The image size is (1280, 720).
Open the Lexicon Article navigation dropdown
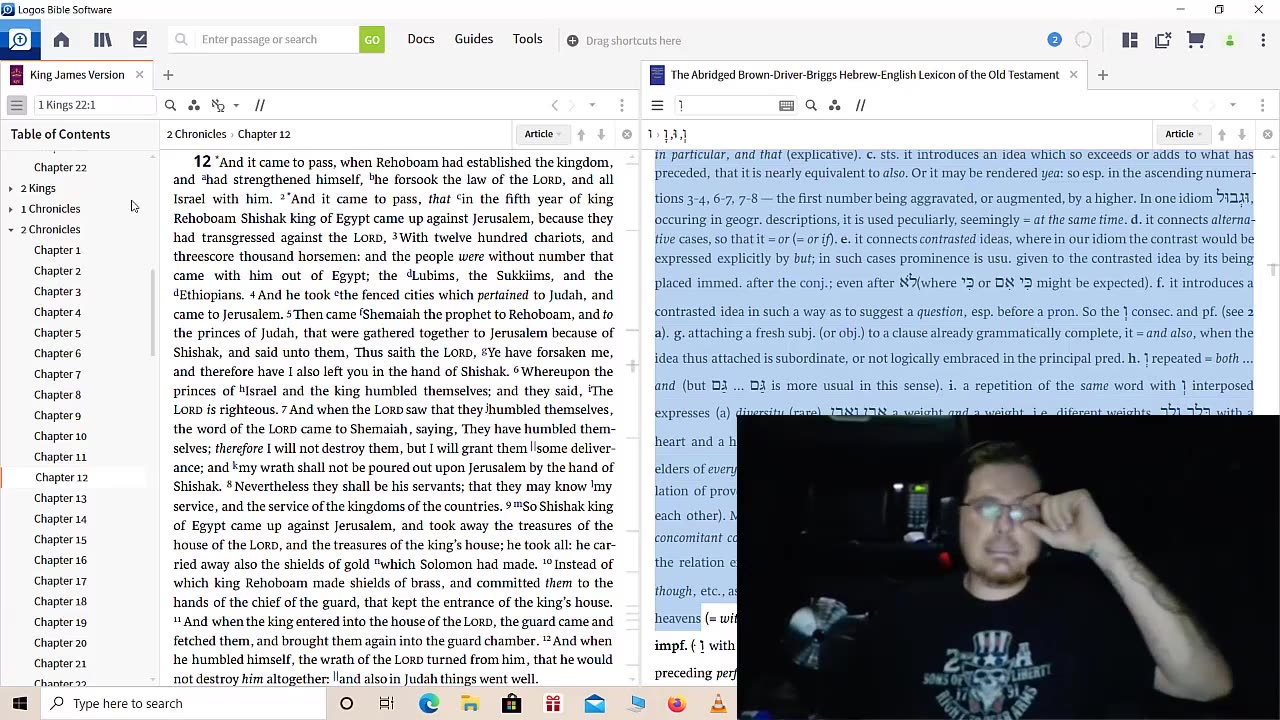[x=1184, y=134]
